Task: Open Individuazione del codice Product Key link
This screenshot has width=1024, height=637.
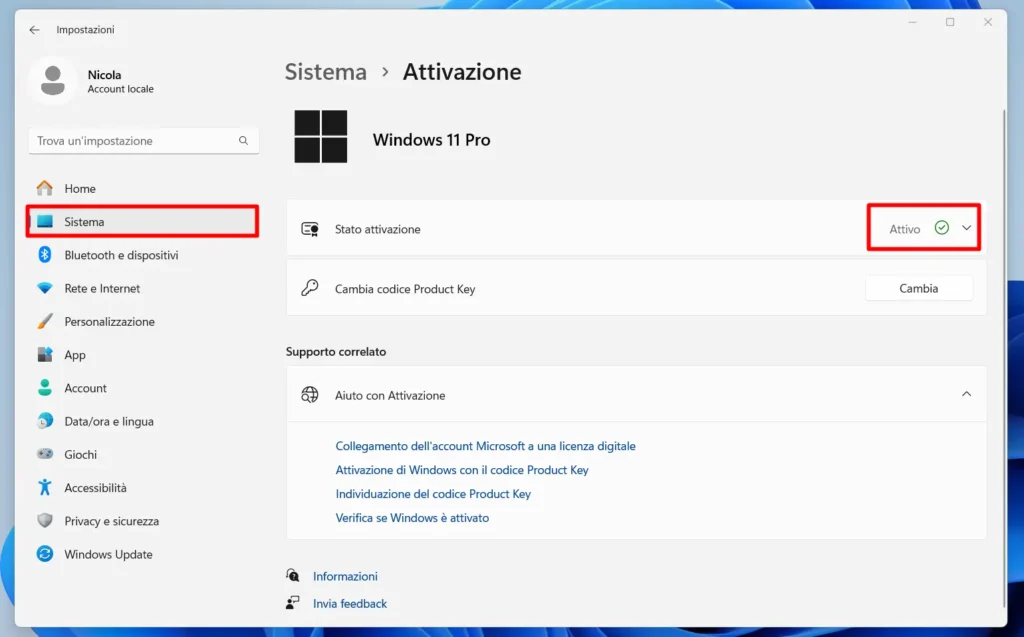Action: click(x=433, y=494)
